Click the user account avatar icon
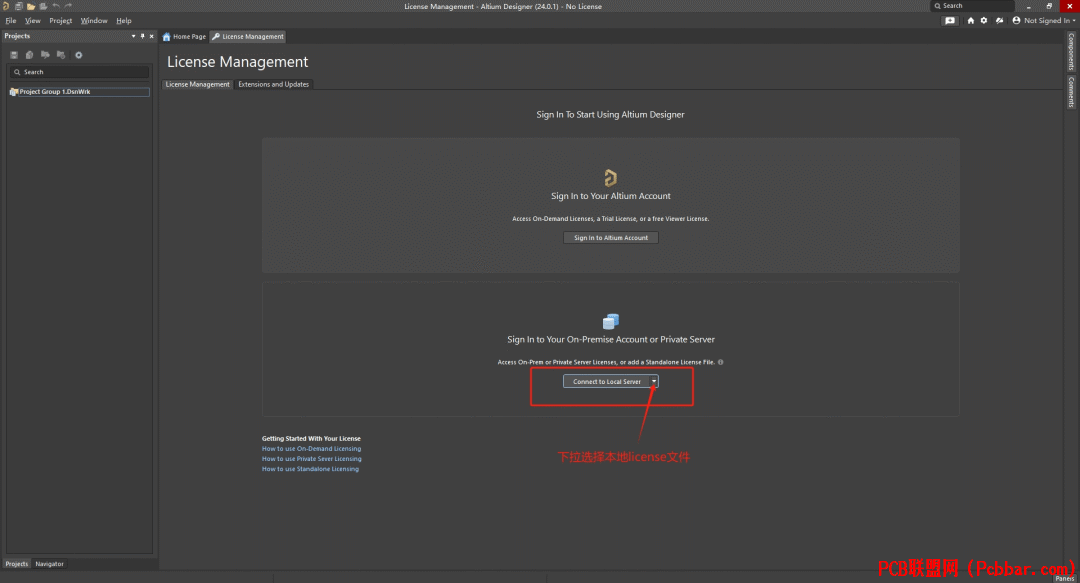Screen dimensions: 1080x583 (1016, 21)
